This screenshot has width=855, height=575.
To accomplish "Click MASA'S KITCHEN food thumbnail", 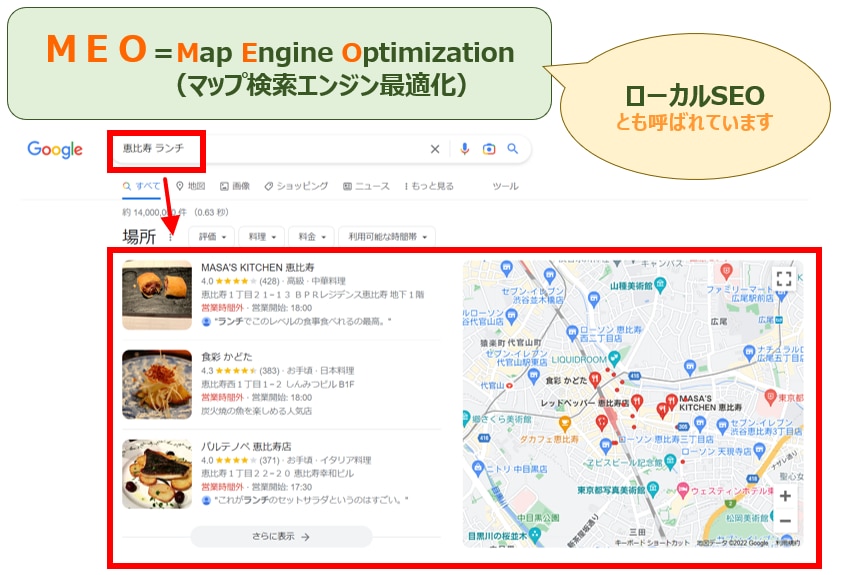I will pos(157,295).
